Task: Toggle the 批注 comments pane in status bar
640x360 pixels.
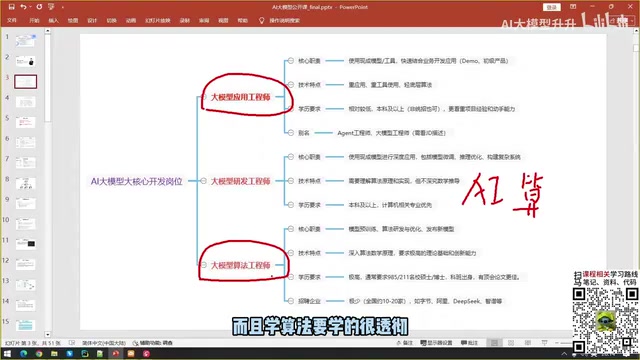Action: 469,343
